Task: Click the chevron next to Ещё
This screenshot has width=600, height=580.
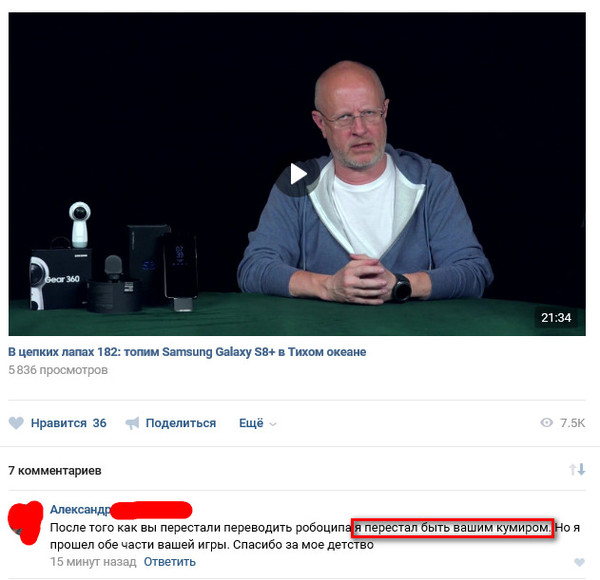Action: click(x=273, y=424)
